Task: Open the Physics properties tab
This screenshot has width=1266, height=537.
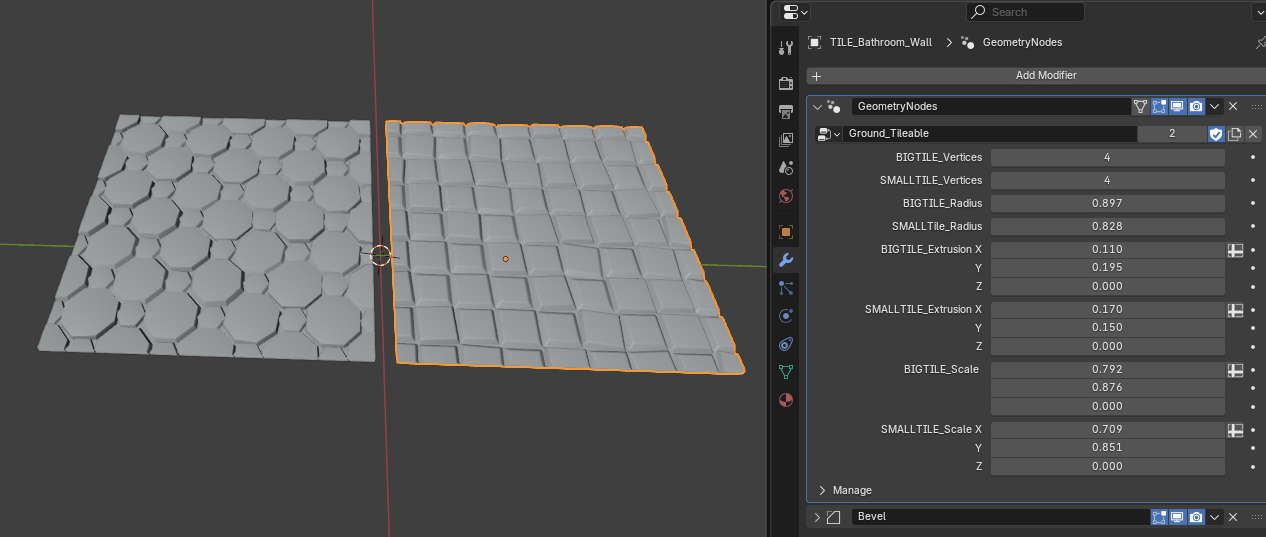Action: click(x=786, y=316)
